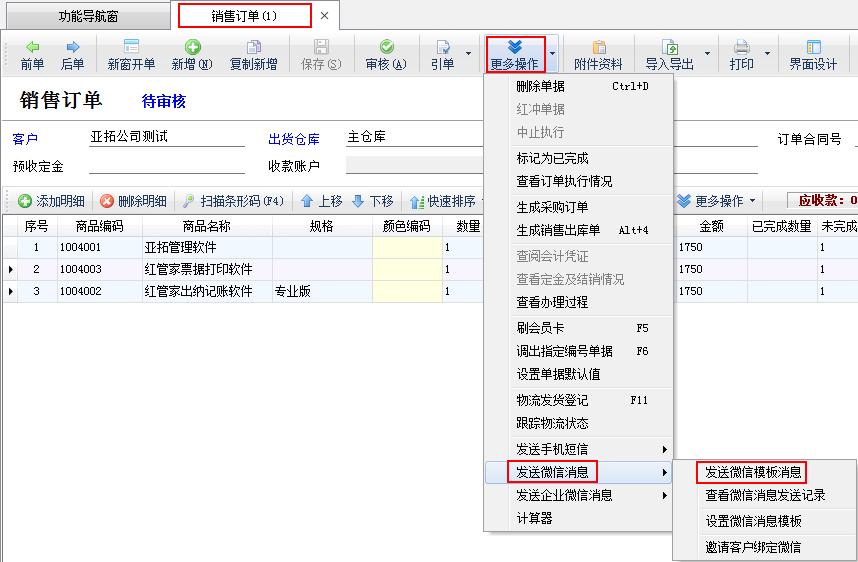Close the 销售订单(1) tab
This screenshot has width=858, height=562.
(x=324, y=16)
